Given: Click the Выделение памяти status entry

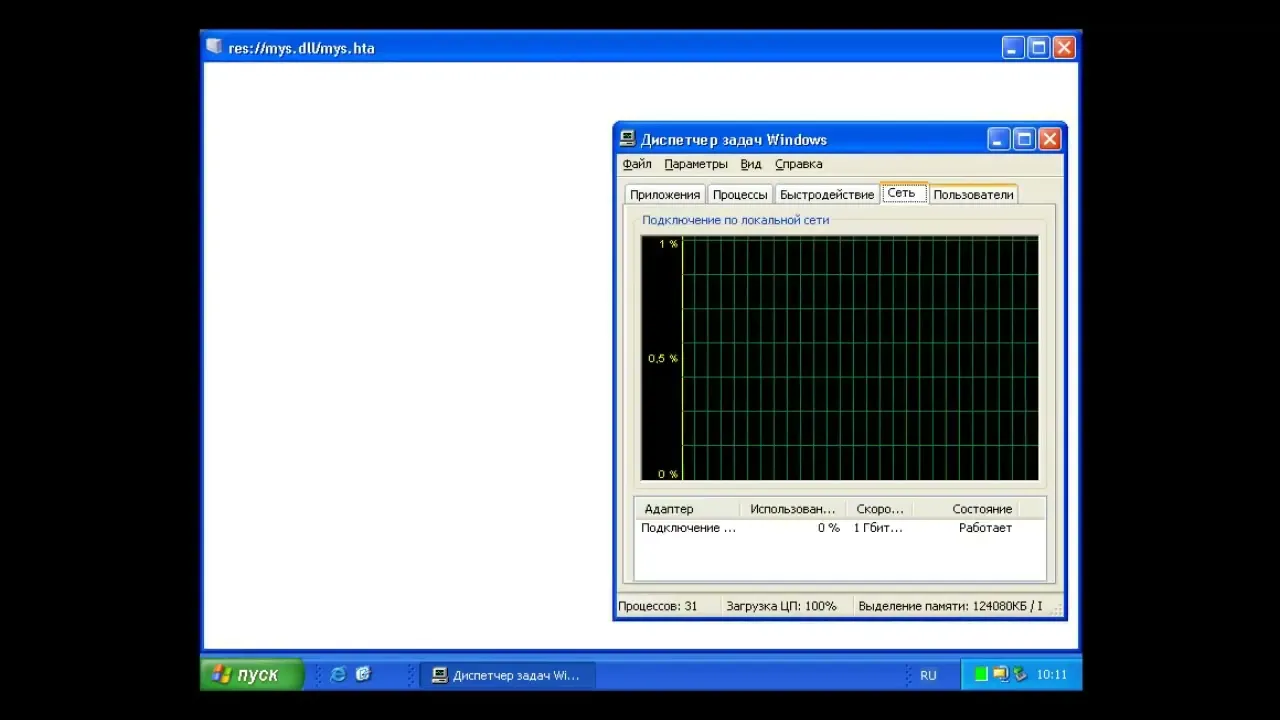Looking at the screenshot, I should pos(953,606).
